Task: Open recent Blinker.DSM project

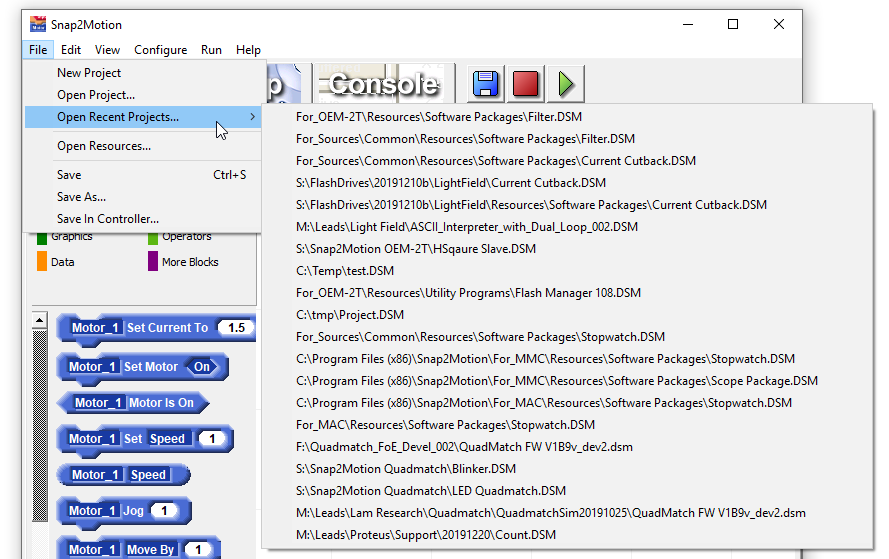Action: (567, 469)
